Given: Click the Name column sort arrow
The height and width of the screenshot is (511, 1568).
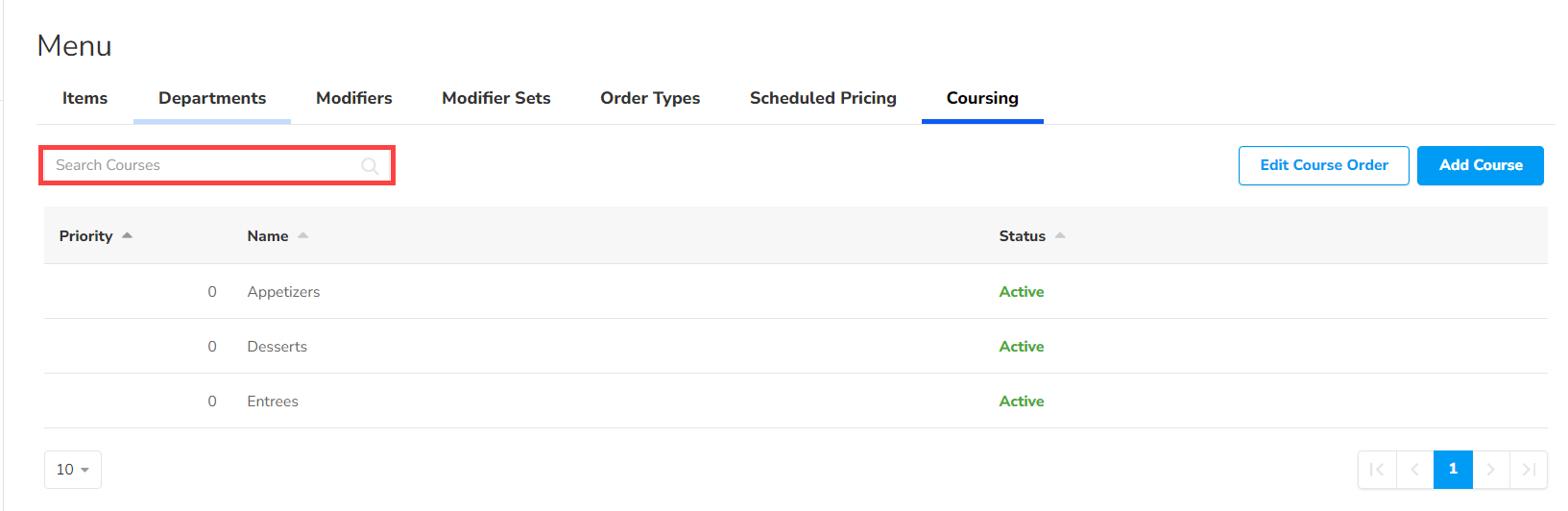Looking at the screenshot, I should pos(302,235).
